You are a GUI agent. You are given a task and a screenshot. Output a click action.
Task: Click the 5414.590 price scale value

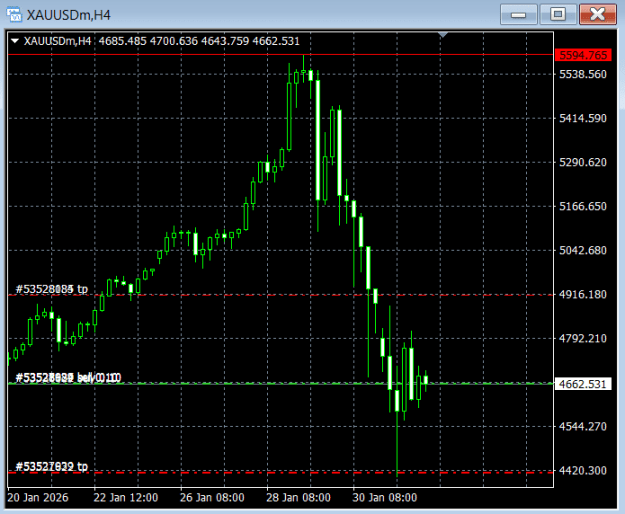[x=583, y=118]
